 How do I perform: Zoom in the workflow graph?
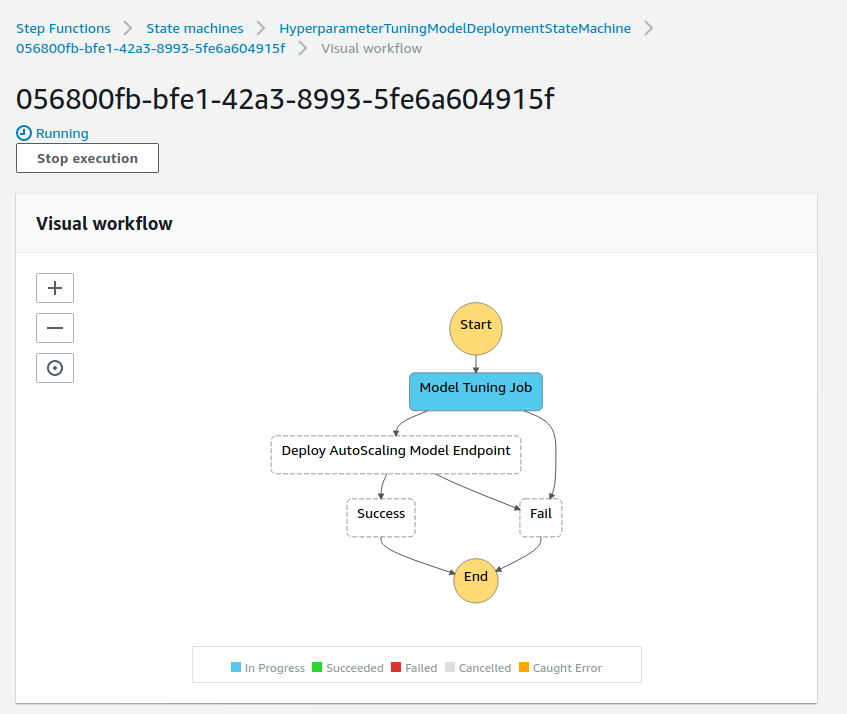(55, 288)
